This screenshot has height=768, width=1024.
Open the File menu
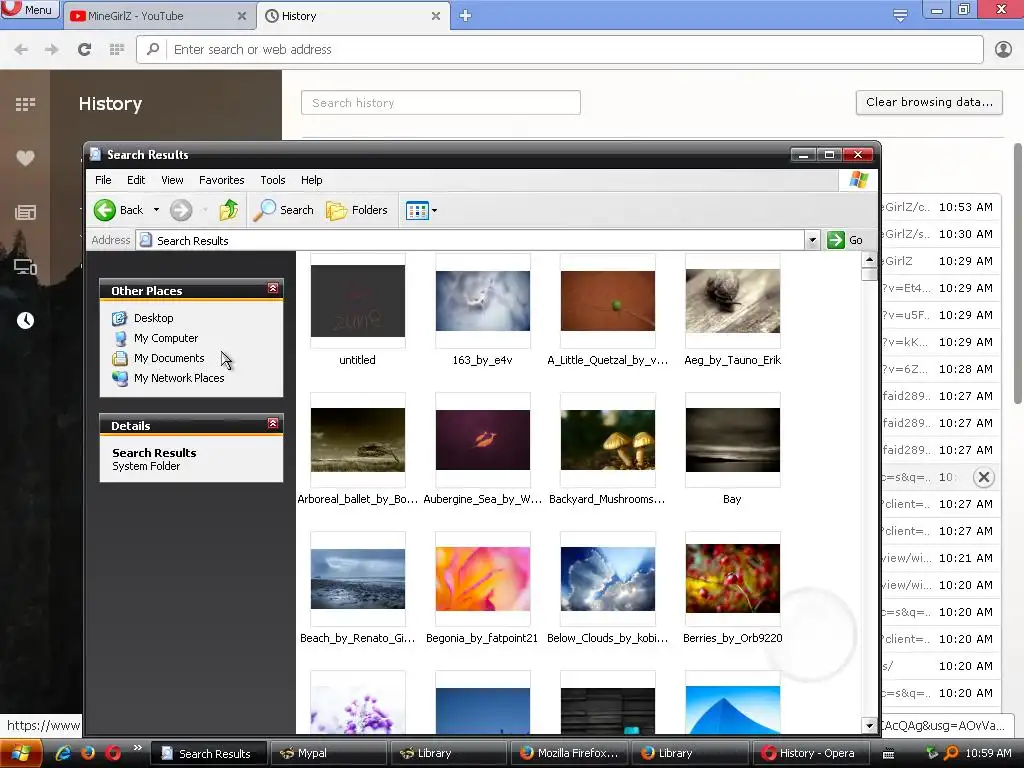point(103,180)
